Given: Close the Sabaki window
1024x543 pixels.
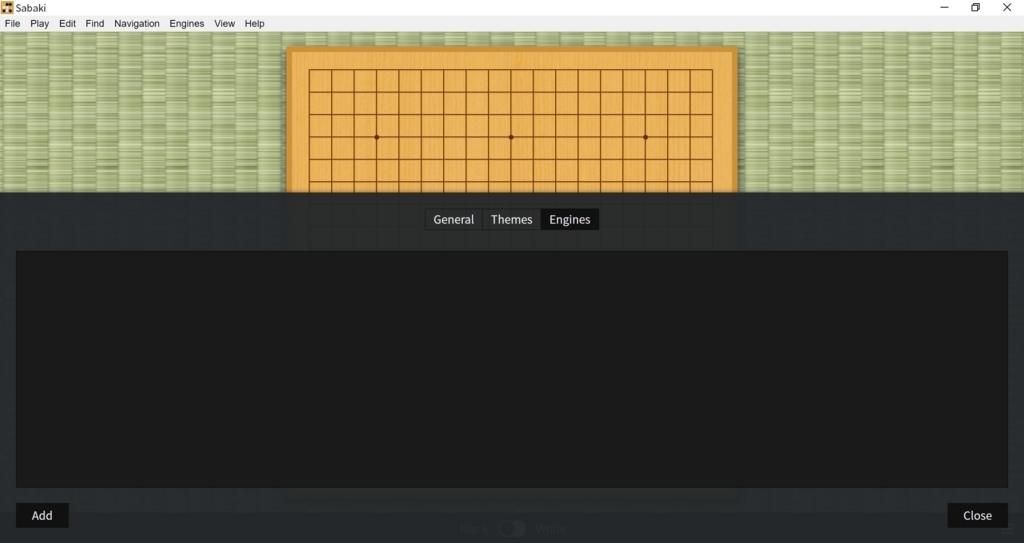Looking at the screenshot, I should (1007, 8).
